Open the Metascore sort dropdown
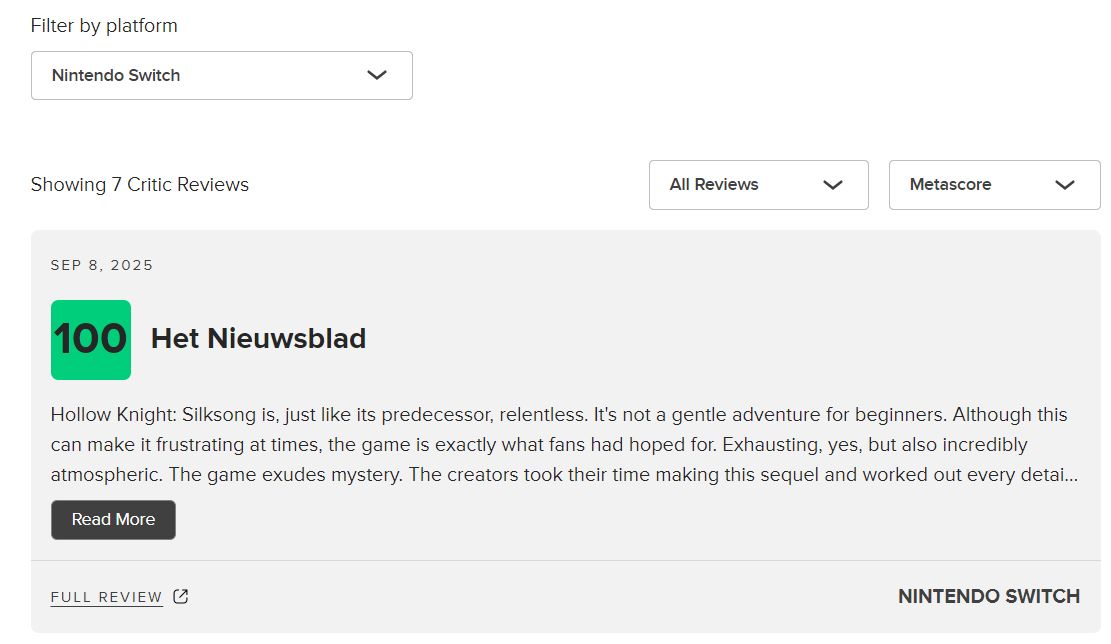The width and height of the screenshot is (1111, 644). pos(995,185)
